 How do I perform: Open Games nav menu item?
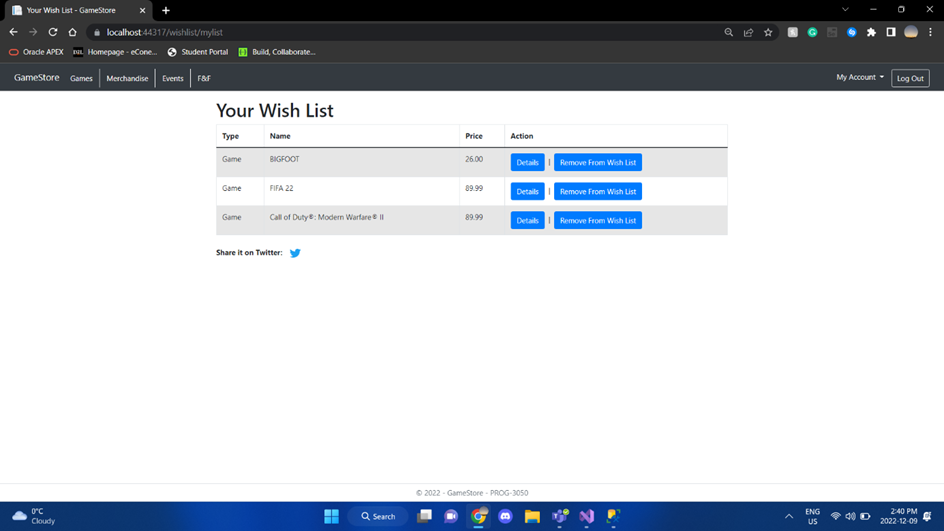pyautogui.click(x=81, y=78)
